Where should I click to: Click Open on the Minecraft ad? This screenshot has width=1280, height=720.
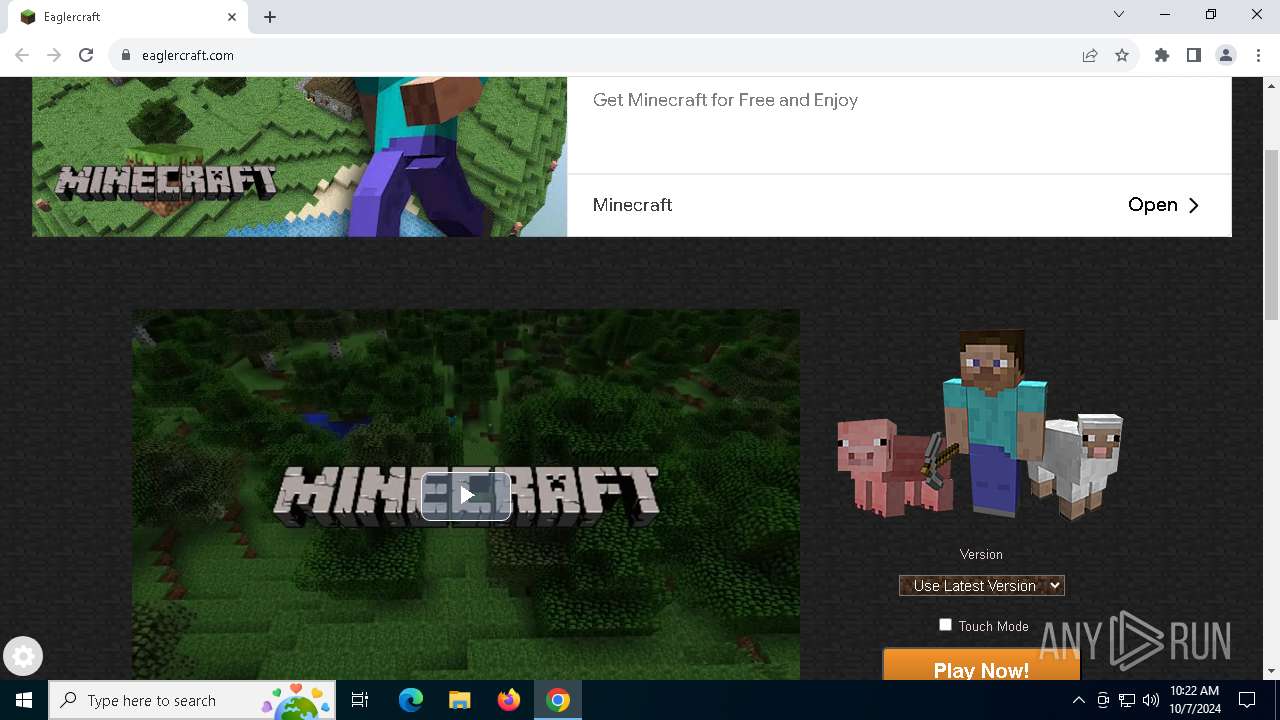pos(1163,205)
